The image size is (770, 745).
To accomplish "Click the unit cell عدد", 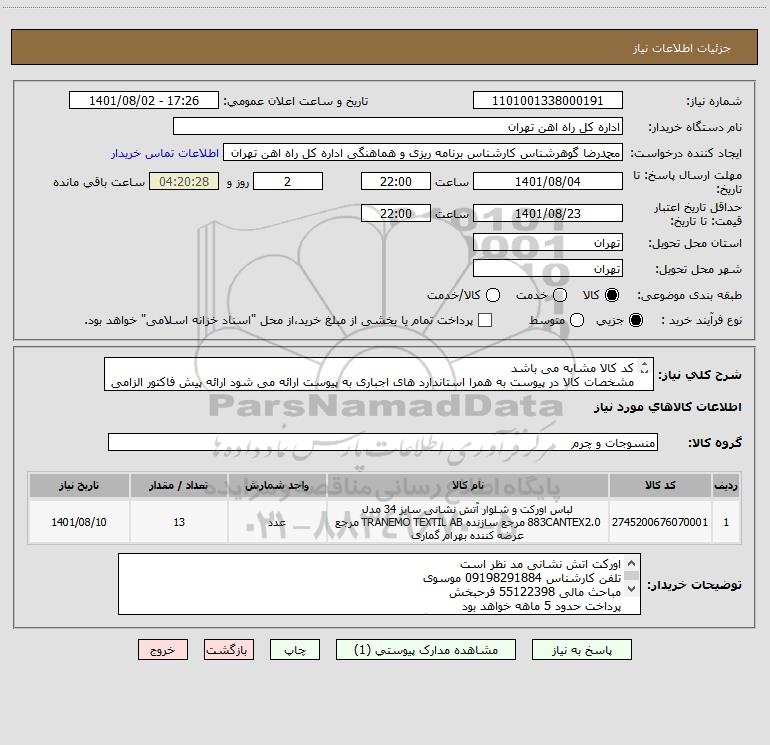I will pos(277,522).
